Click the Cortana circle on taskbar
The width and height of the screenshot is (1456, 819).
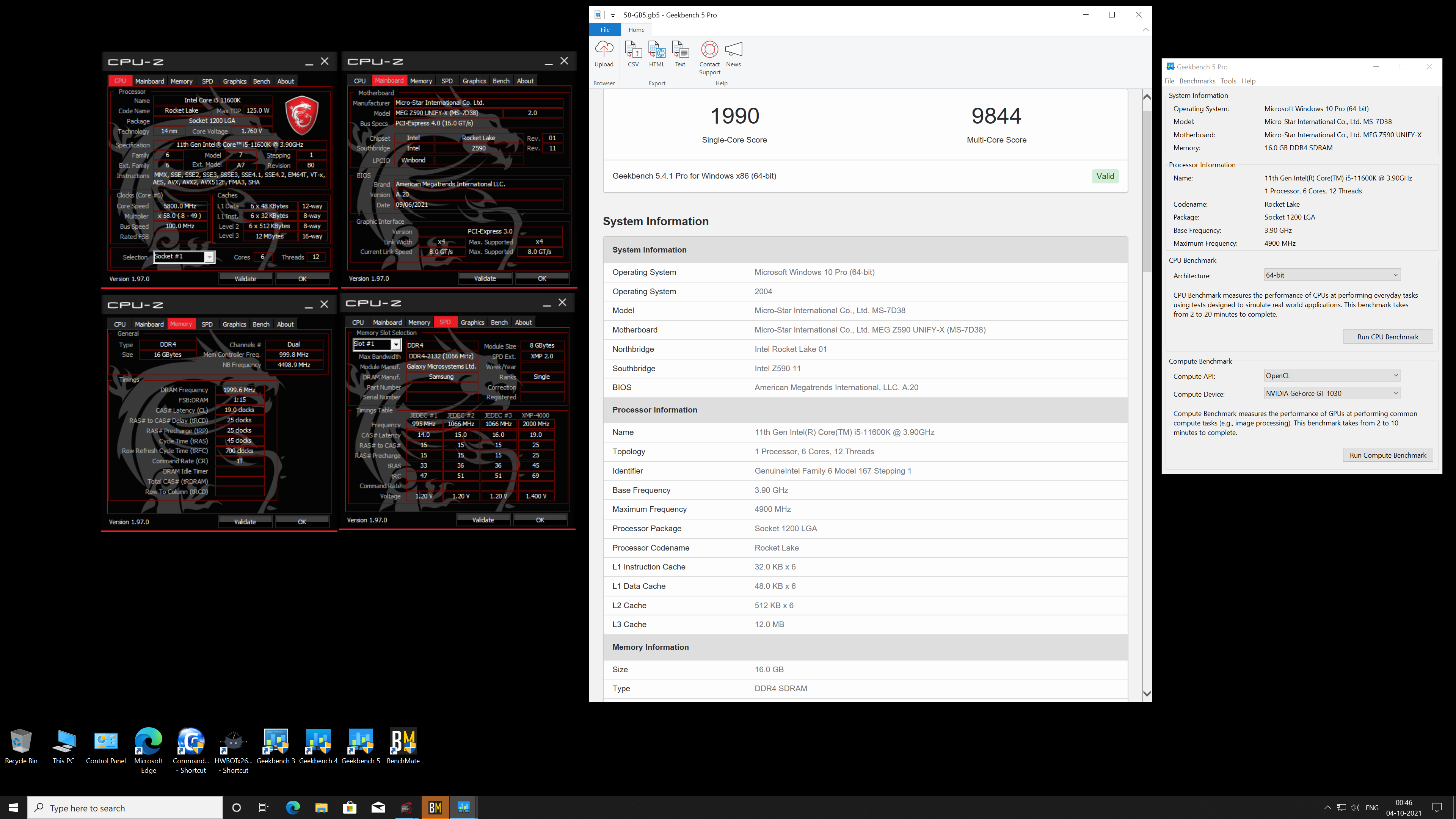pos(236,808)
